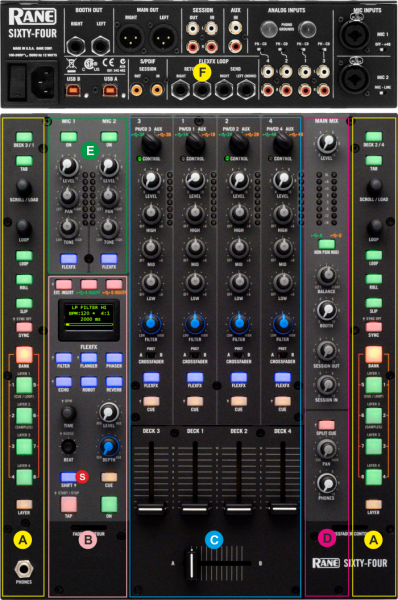Click the Deck 2/4 selector button
The height and width of the screenshot is (600, 398).
pos(374,137)
